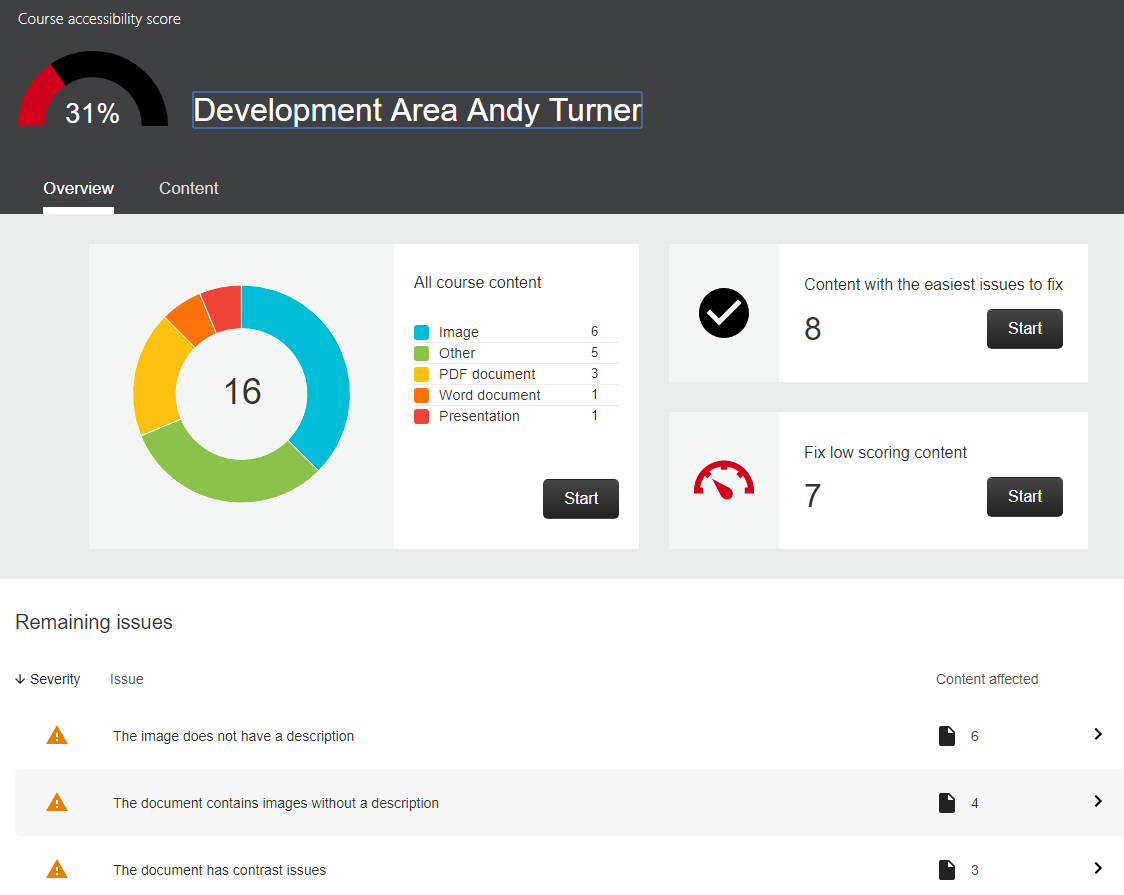Click the red speedometer low-scoring icon
This screenshot has height=895, width=1124.
[x=723, y=480]
